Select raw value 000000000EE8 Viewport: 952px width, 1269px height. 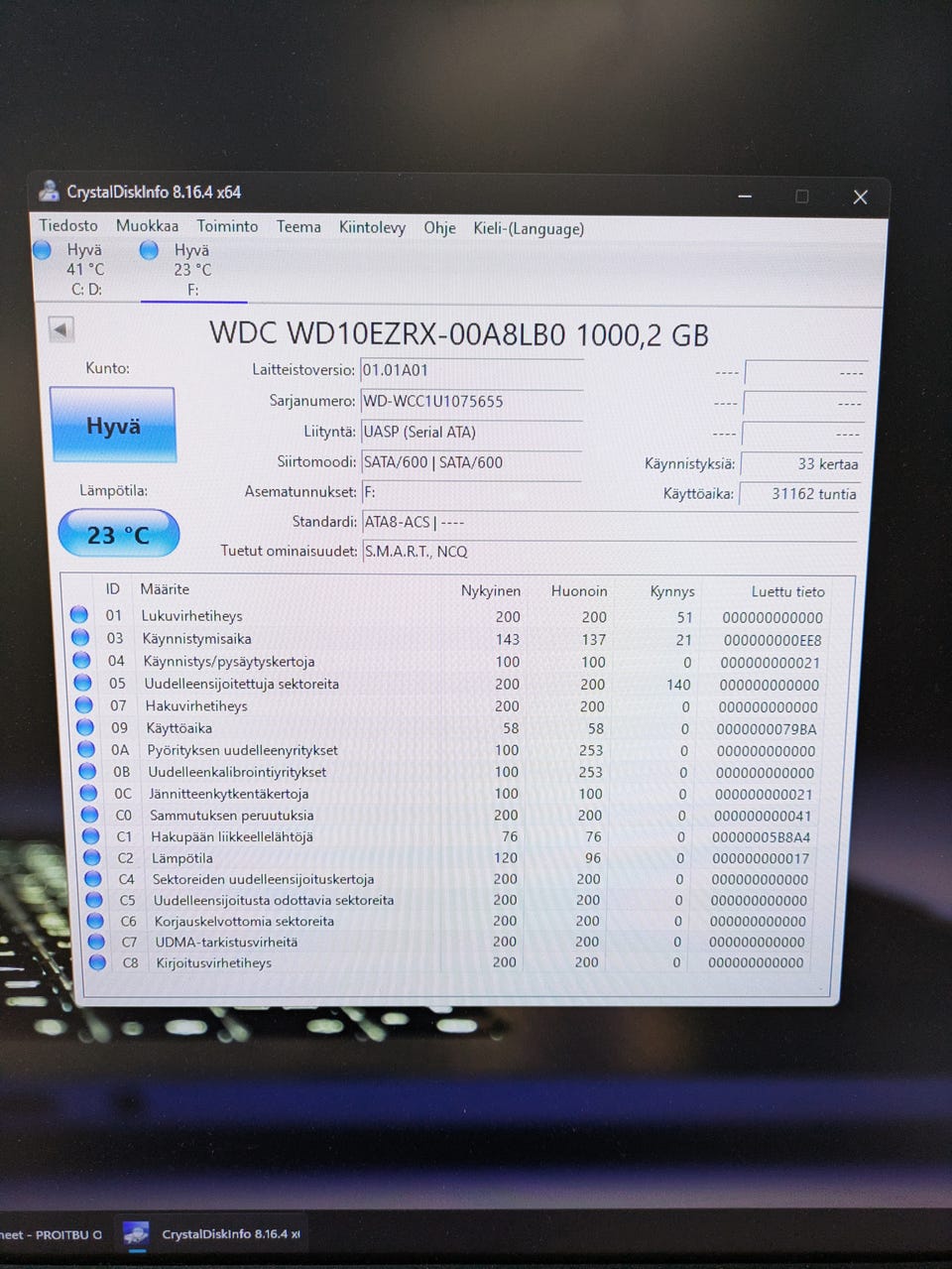773,641
